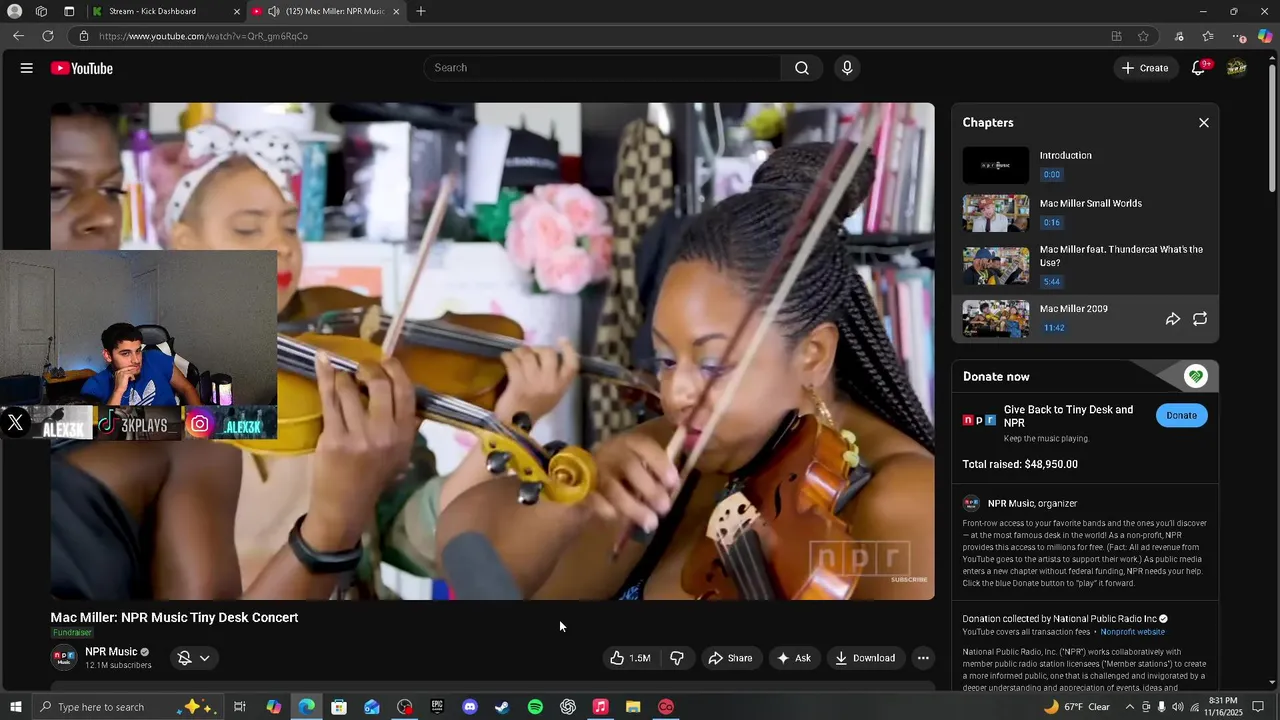Share the Mac Miller 2009 chapter
Image resolution: width=1280 pixels, height=720 pixels.
pos(1173,319)
